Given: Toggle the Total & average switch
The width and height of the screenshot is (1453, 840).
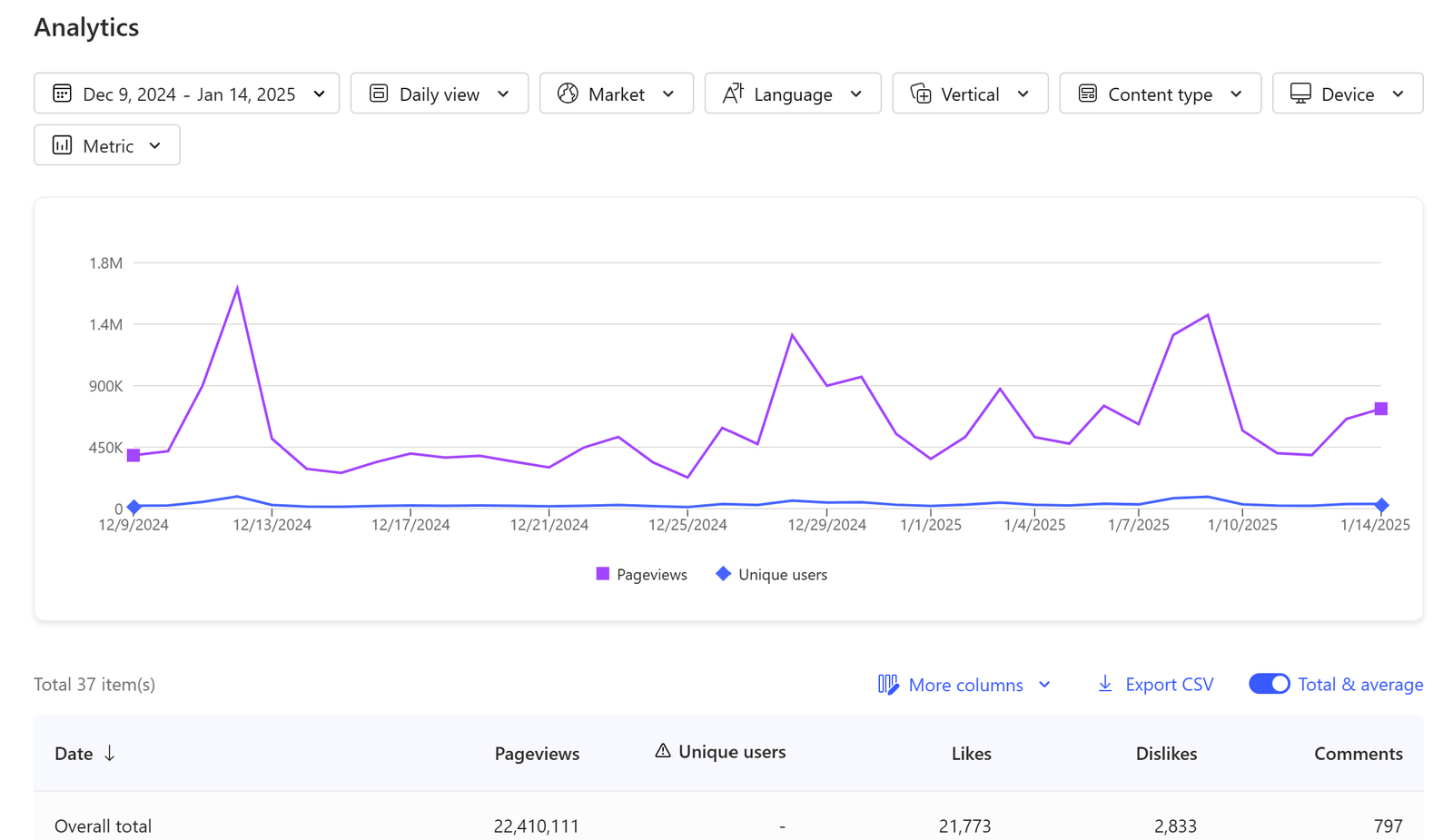Looking at the screenshot, I should click(1269, 684).
